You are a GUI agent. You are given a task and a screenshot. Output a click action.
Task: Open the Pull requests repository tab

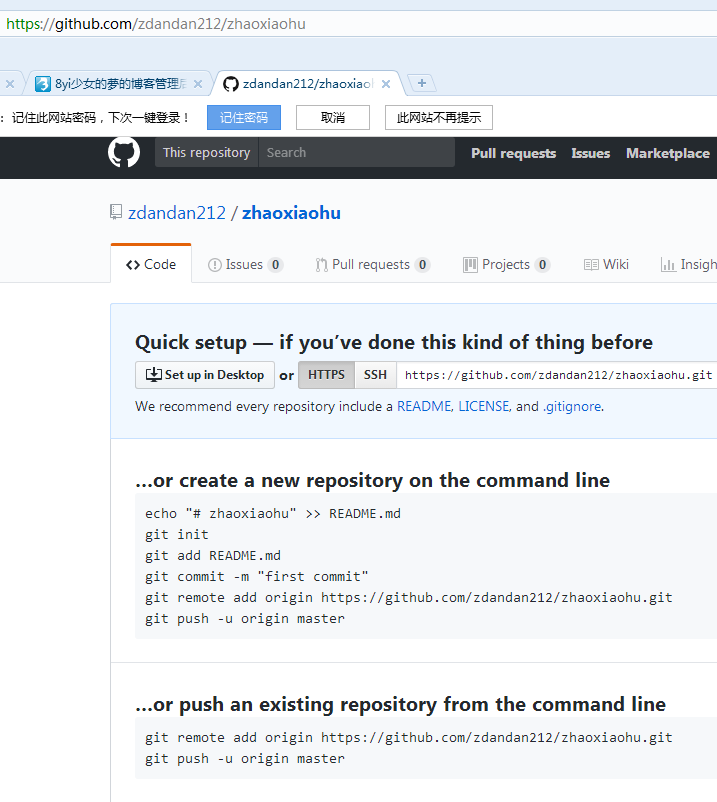[372, 264]
